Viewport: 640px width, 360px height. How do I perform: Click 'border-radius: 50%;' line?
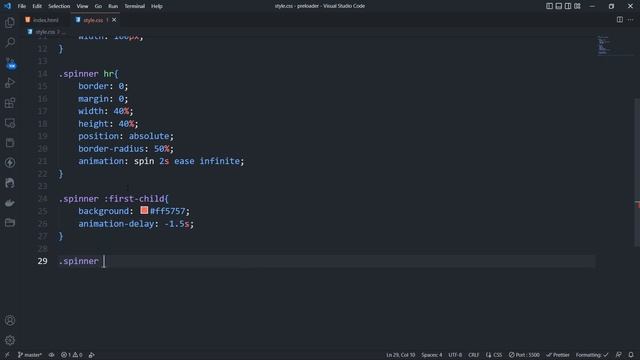coord(126,149)
